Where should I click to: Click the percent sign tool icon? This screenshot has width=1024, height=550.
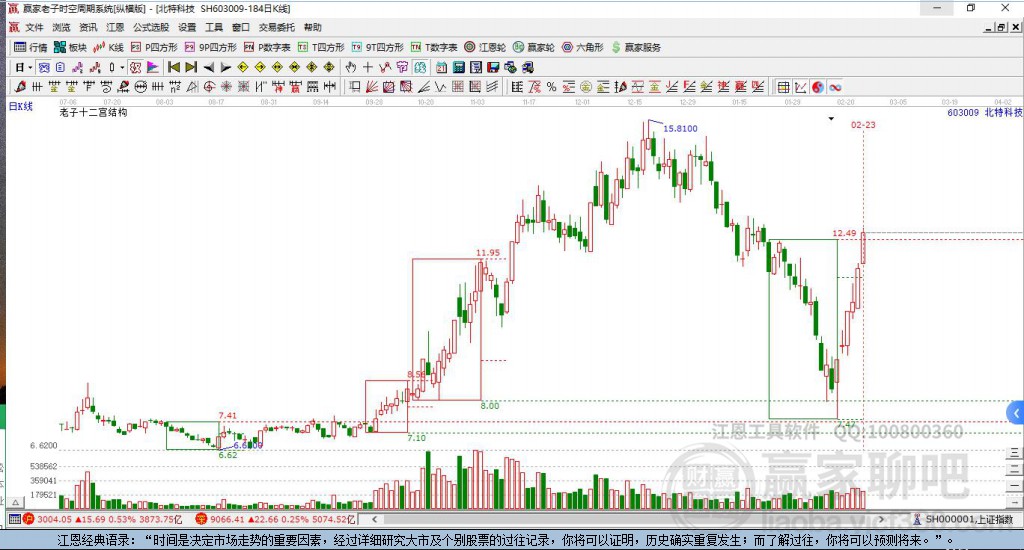[x=551, y=87]
